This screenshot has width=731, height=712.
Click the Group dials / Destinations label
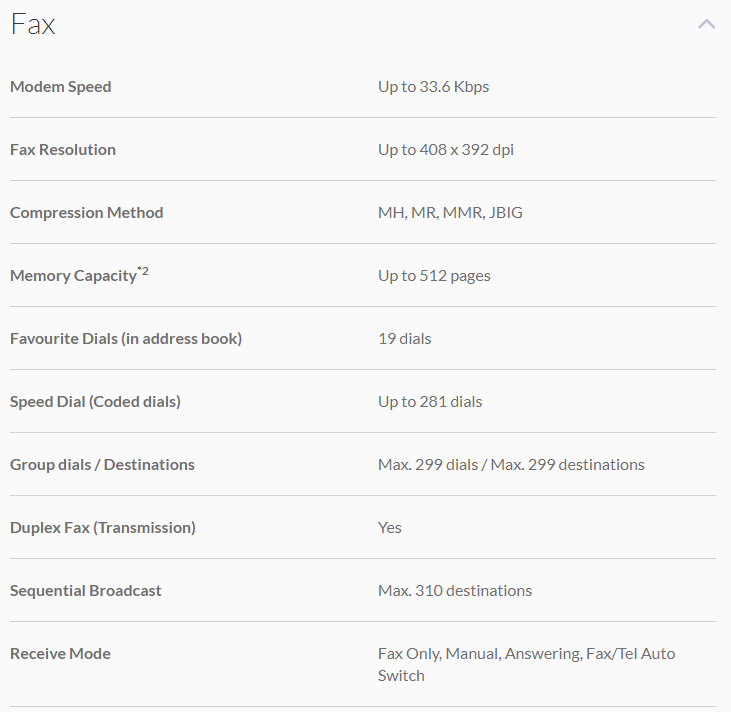click(102, 465)
